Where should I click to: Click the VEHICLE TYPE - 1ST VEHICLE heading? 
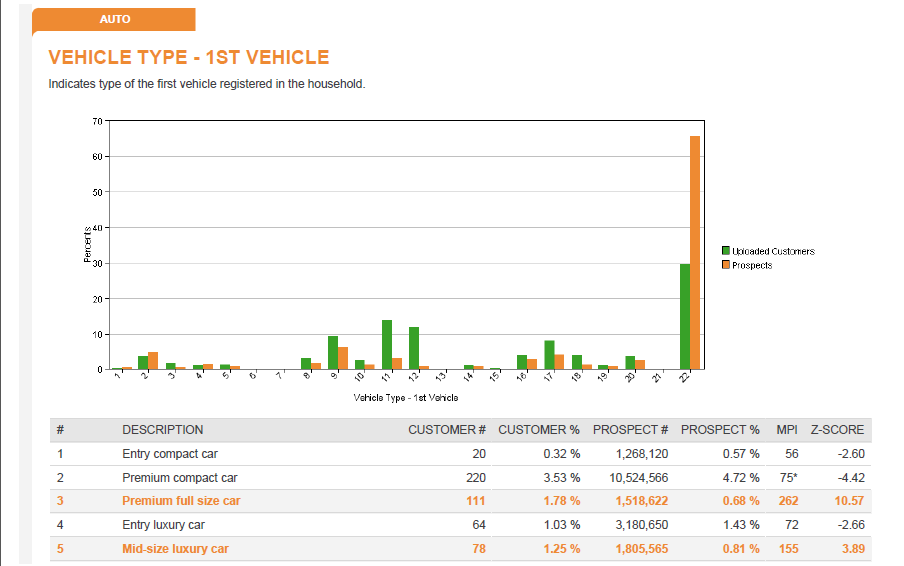point(189,57)
